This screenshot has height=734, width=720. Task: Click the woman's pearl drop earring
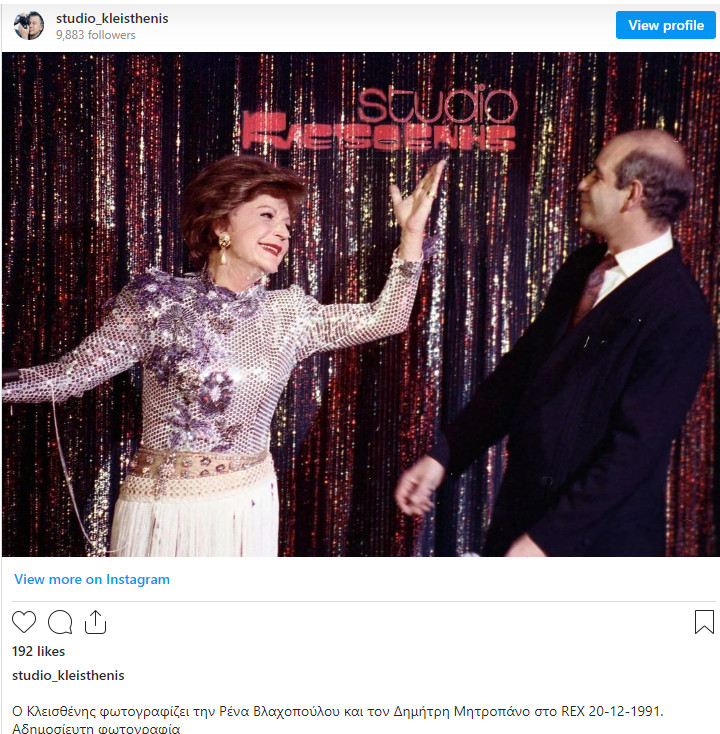224,249
